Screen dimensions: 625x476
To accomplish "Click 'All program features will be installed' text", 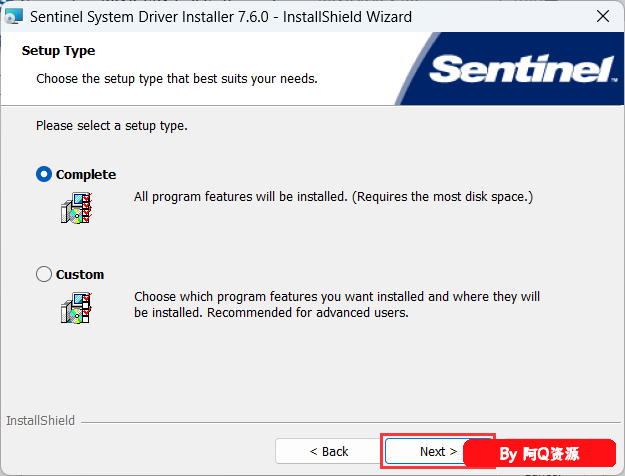I will 333,197.
